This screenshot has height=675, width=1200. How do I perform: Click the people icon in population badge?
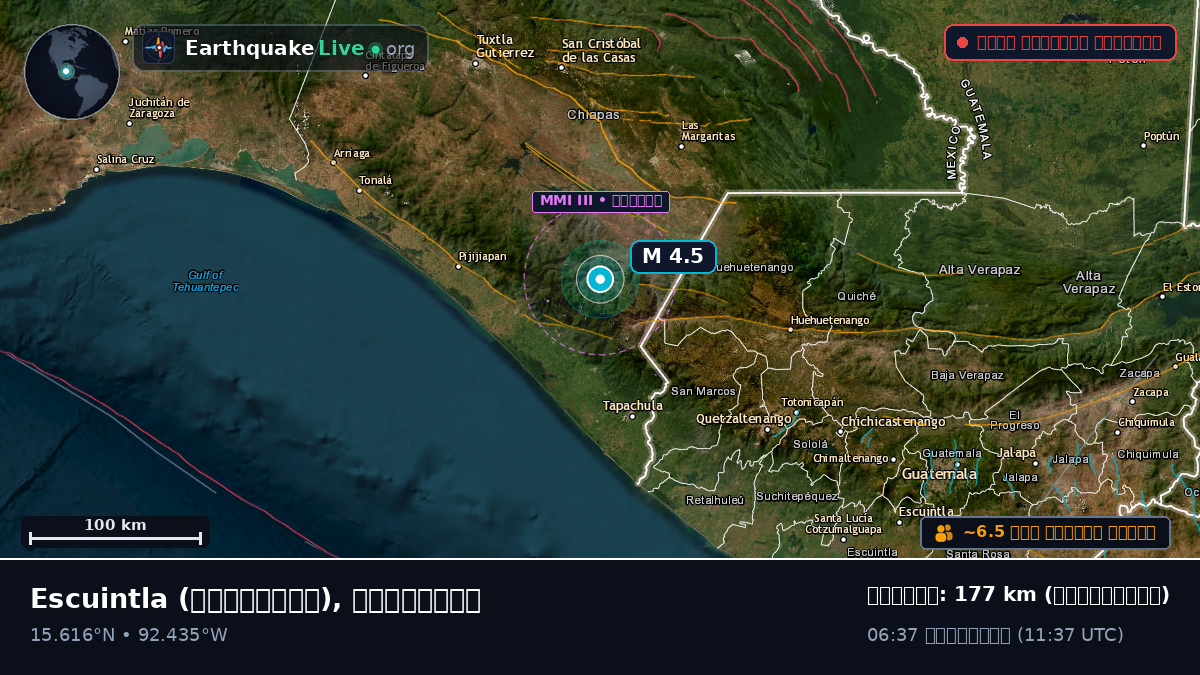945,533
